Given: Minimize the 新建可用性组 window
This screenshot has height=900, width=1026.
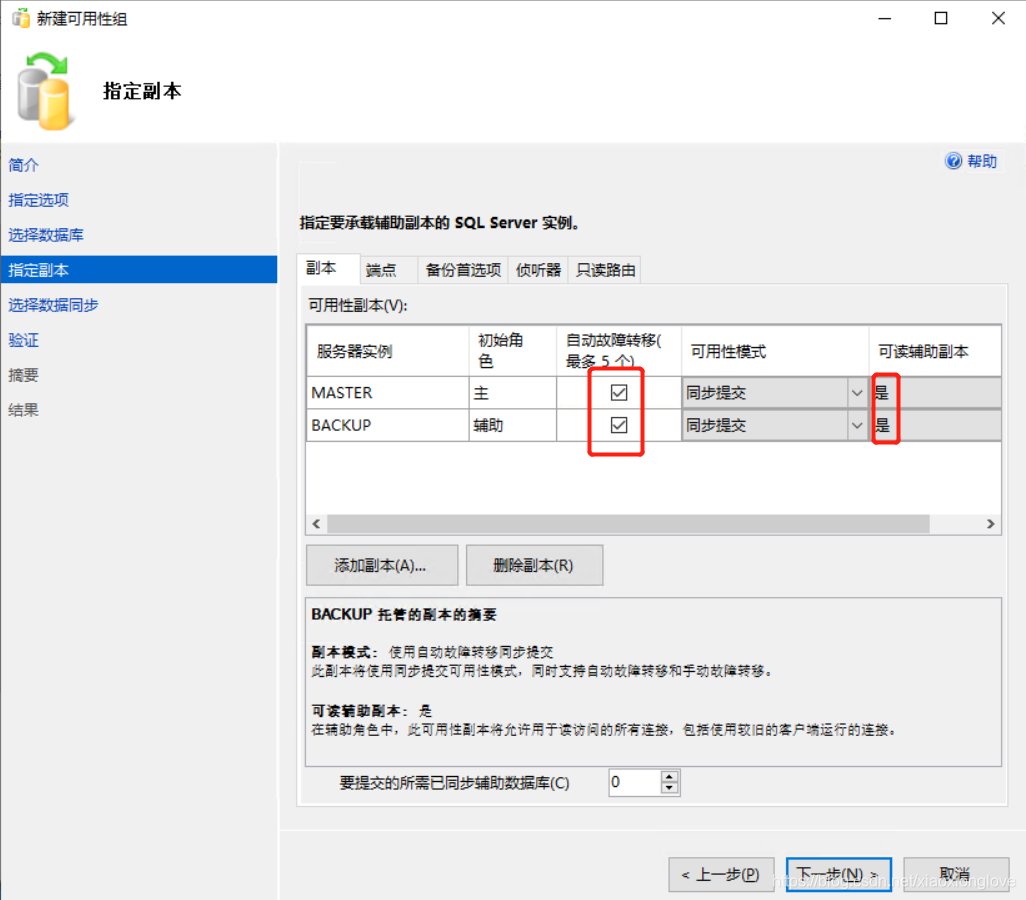Looking at the screenshot, I should click(885, 18).
